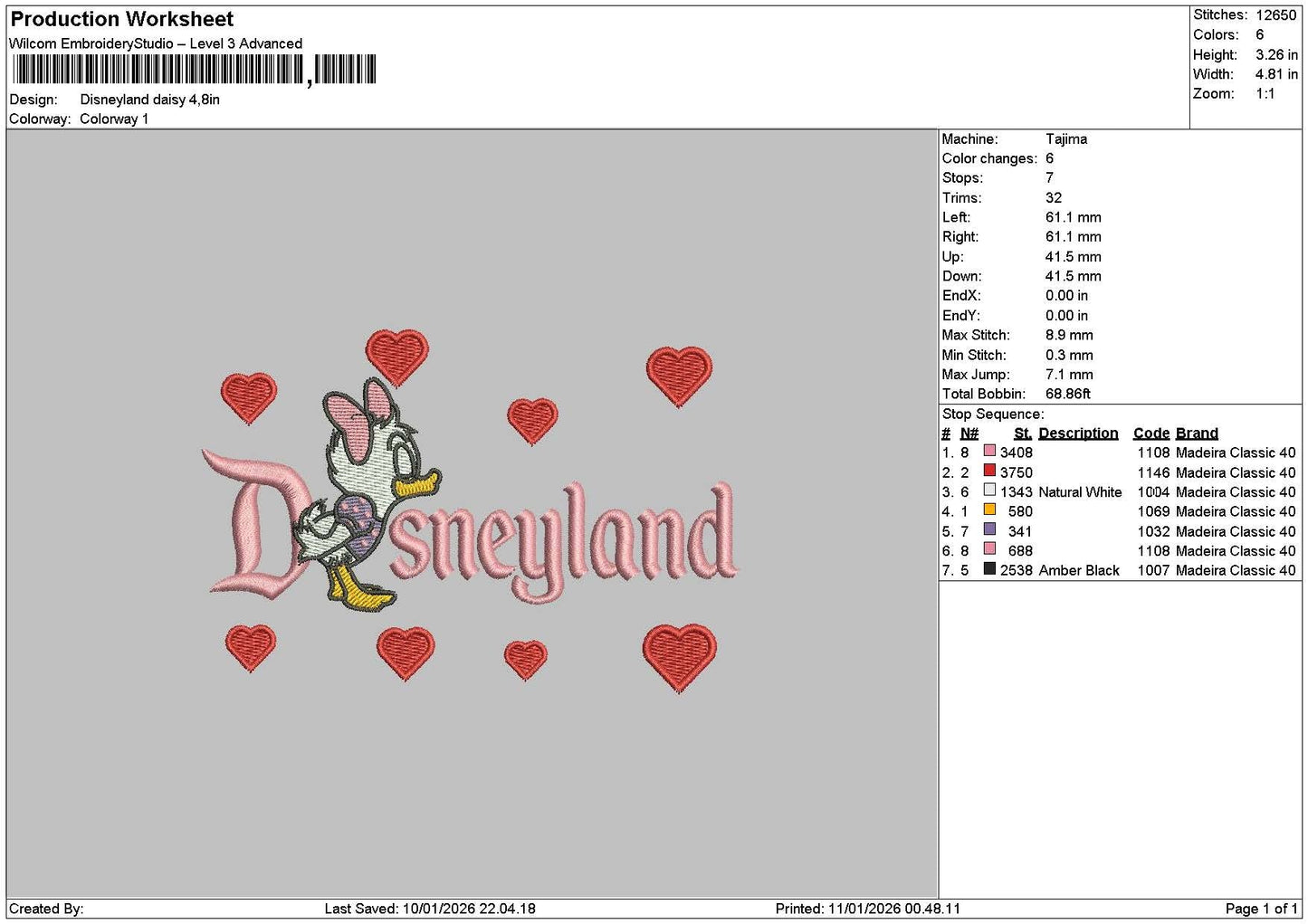This screenshot has width=1308, height=924.
Task: Click the red color swatch for thread 3750
Action: coord(989,471)
